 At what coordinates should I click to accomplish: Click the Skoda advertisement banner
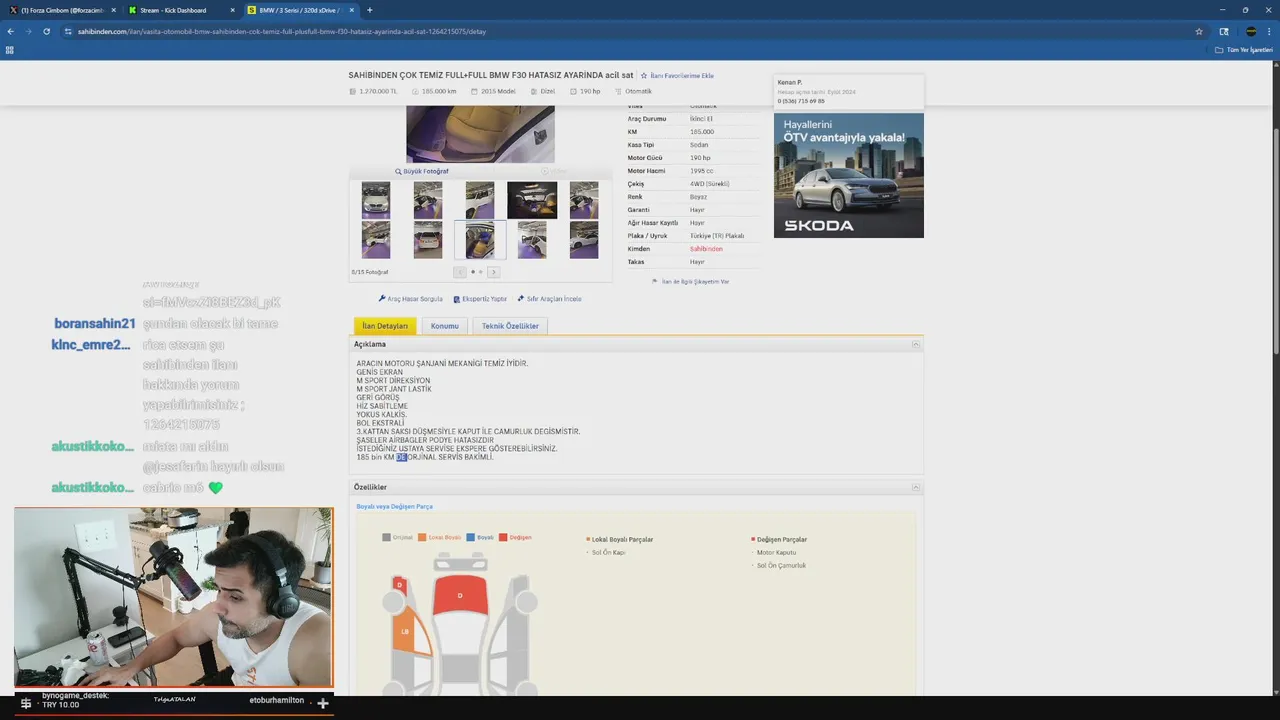(x=849, y=175)
